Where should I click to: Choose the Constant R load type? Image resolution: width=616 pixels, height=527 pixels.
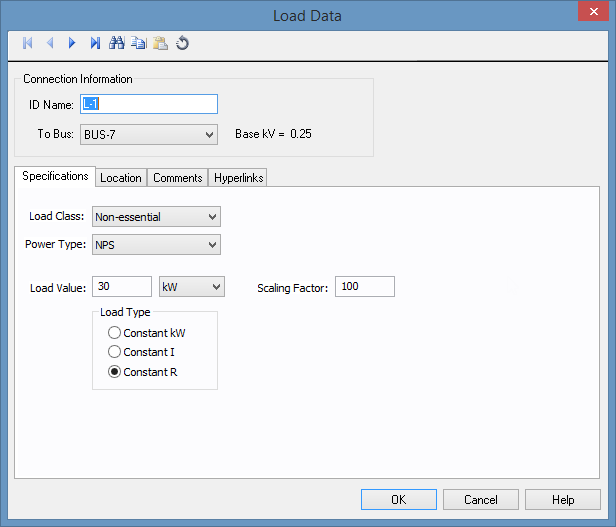click(x=115, y=372)
